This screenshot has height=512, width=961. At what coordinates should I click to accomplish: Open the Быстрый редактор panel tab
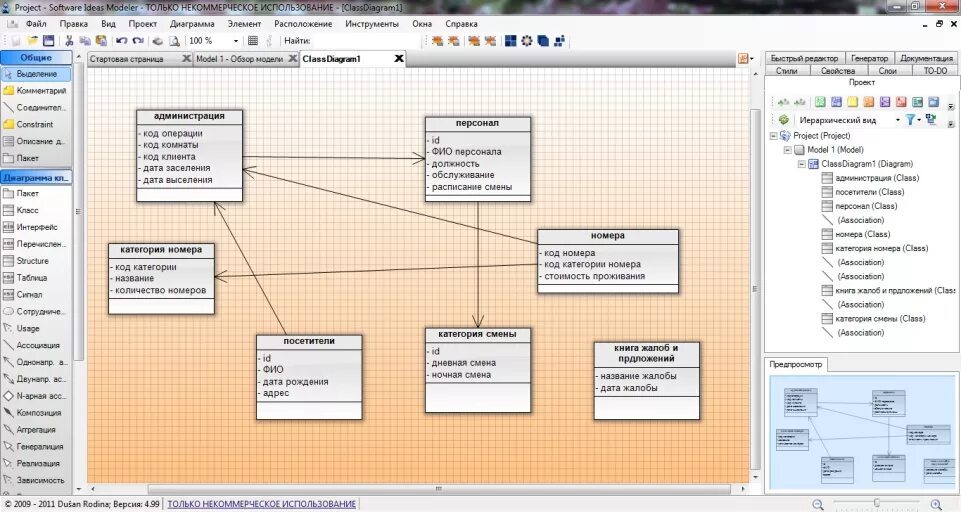pos(804,58)
